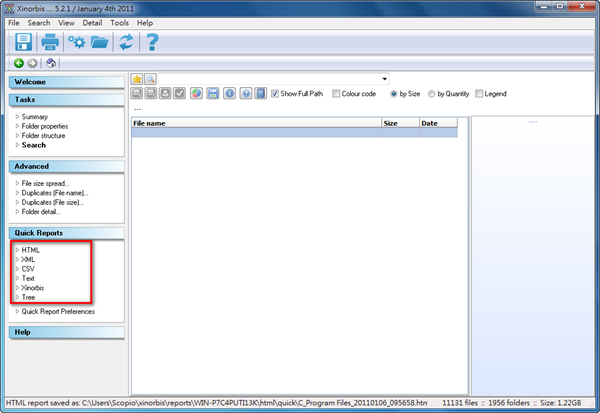Click the pie chart icon in results toolbar
This screenshot has width=600, height=413.
(x=197, y=94)
